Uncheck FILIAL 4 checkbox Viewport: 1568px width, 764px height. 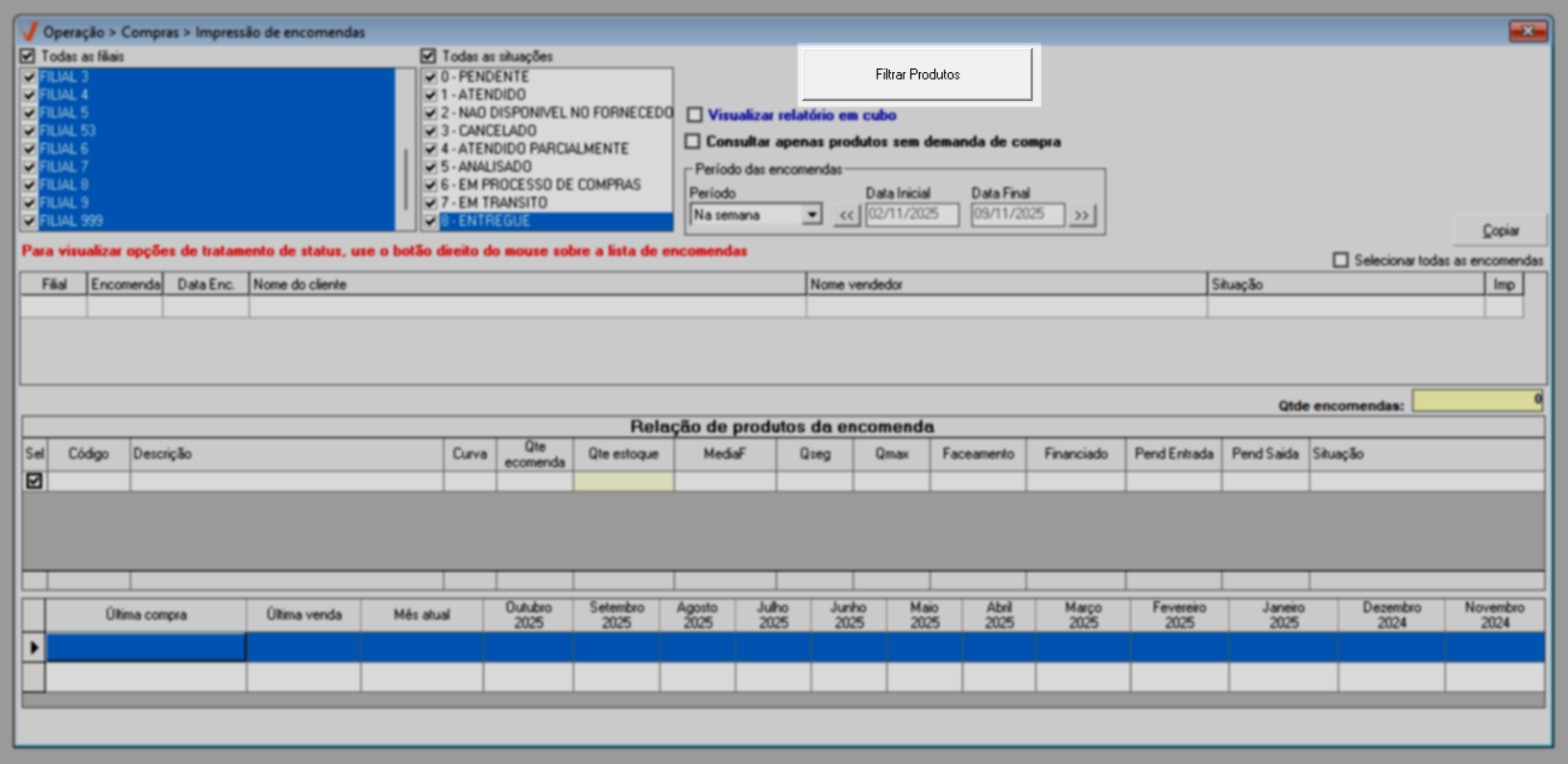(x=30, y=95)
